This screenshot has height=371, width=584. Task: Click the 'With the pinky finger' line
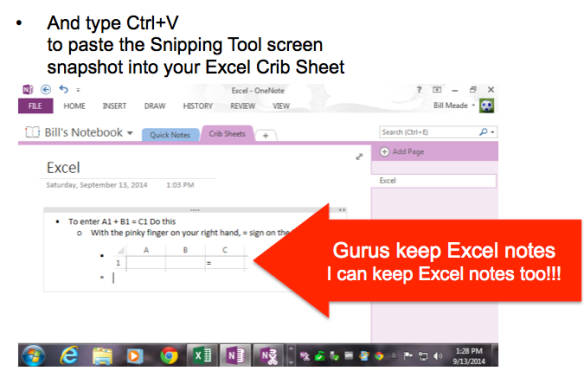pyautogui.click(x=191, y=233)
